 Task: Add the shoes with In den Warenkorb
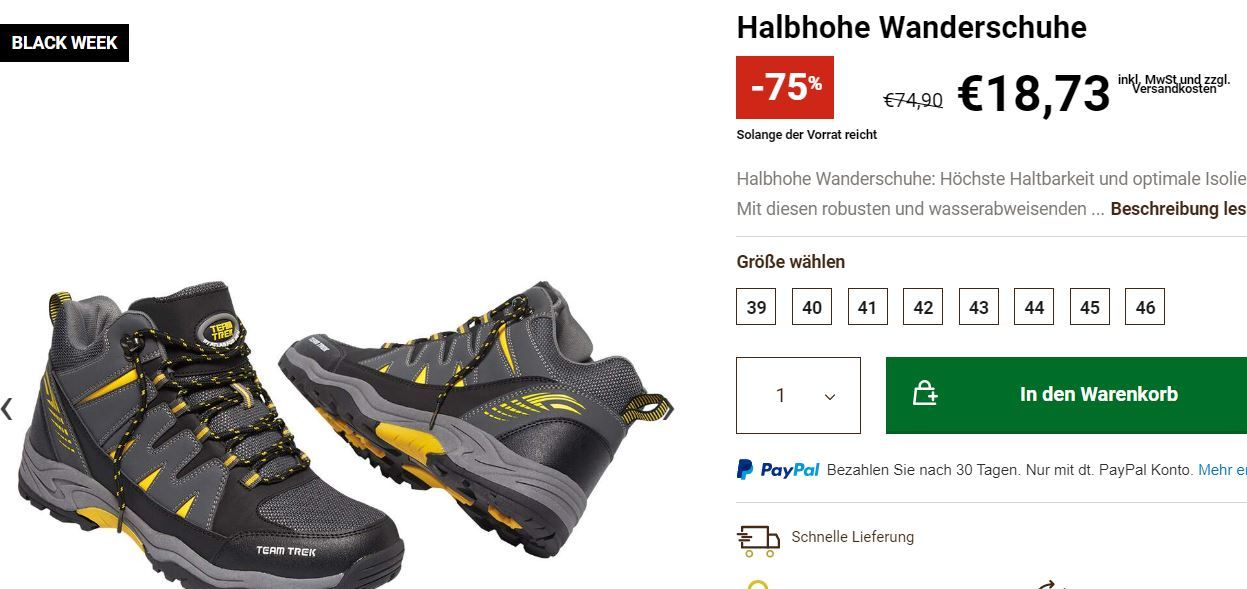pos(1066,395)
